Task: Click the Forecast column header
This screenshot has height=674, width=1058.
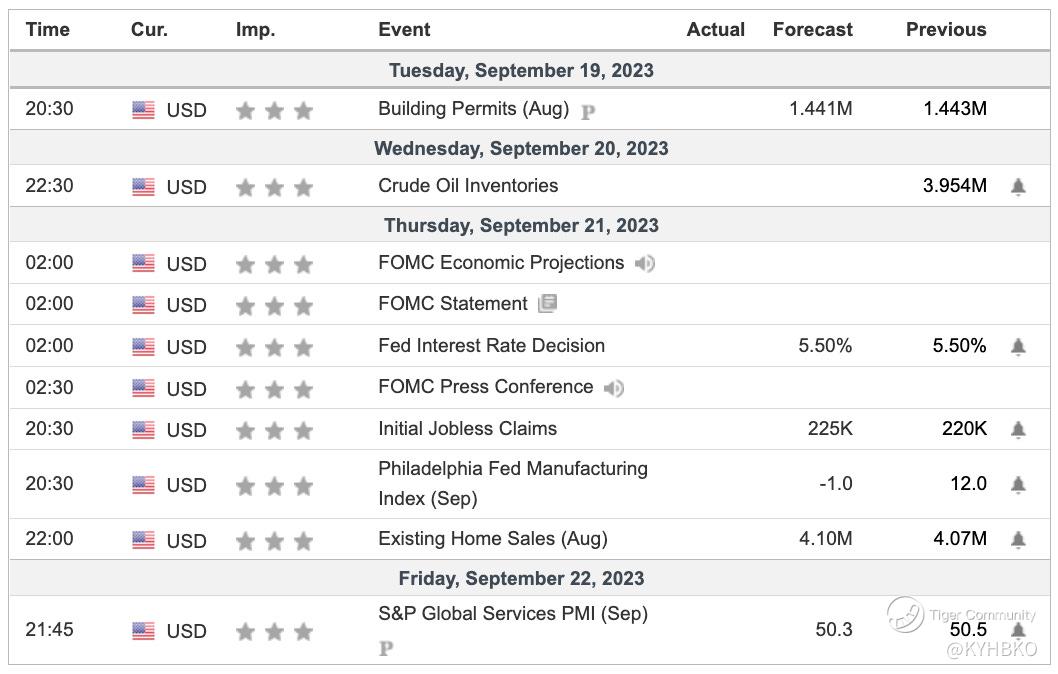Action: click(x=812, y=30)
